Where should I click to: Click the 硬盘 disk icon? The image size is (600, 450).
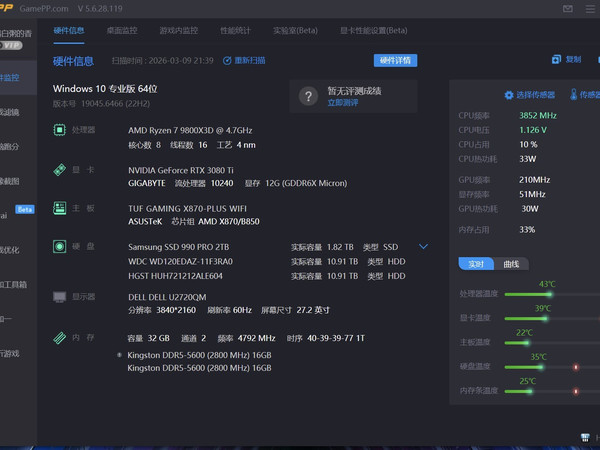(59, 246)
